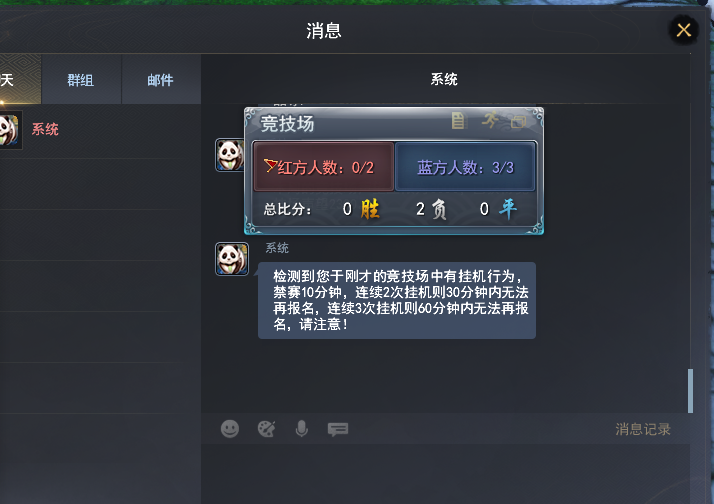Image resolution: width=714 pixels, height=504 pixels.
Task: Open the arena rules document icon
Action: pyautogui.click(x=458, y=121)
